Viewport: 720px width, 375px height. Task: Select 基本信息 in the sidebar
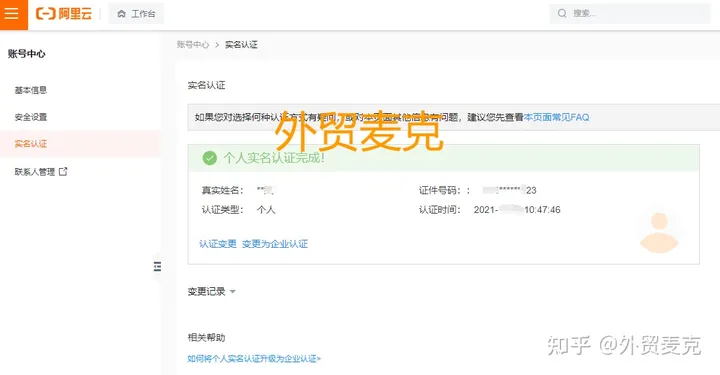31,90
